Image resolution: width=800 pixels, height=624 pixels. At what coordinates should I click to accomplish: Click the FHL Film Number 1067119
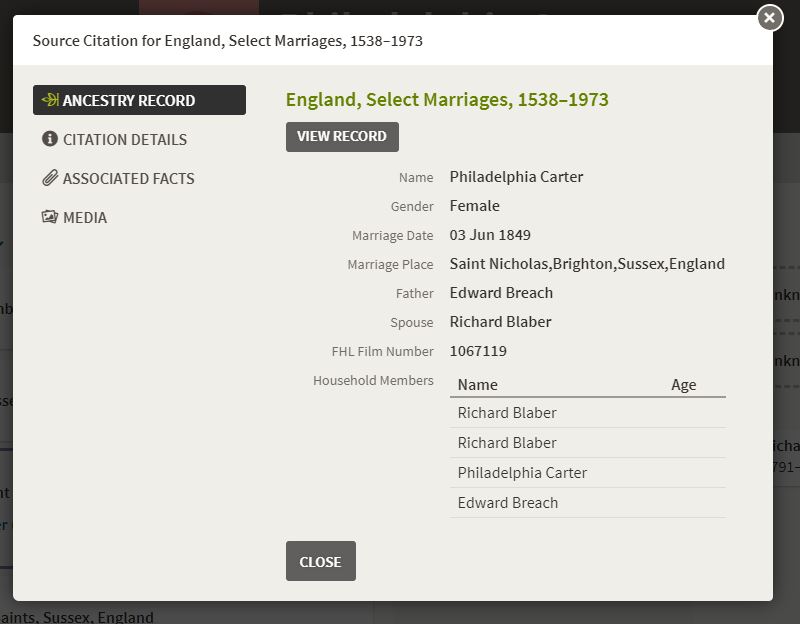click(x=478, y=351)
